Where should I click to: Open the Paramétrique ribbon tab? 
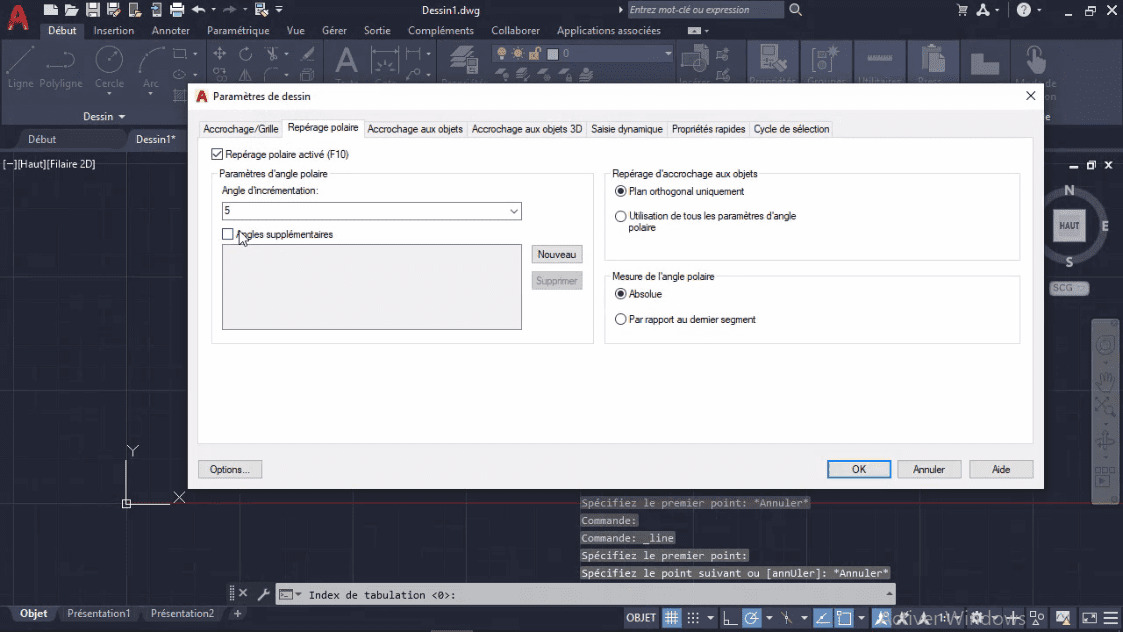(x=238, y=30)
